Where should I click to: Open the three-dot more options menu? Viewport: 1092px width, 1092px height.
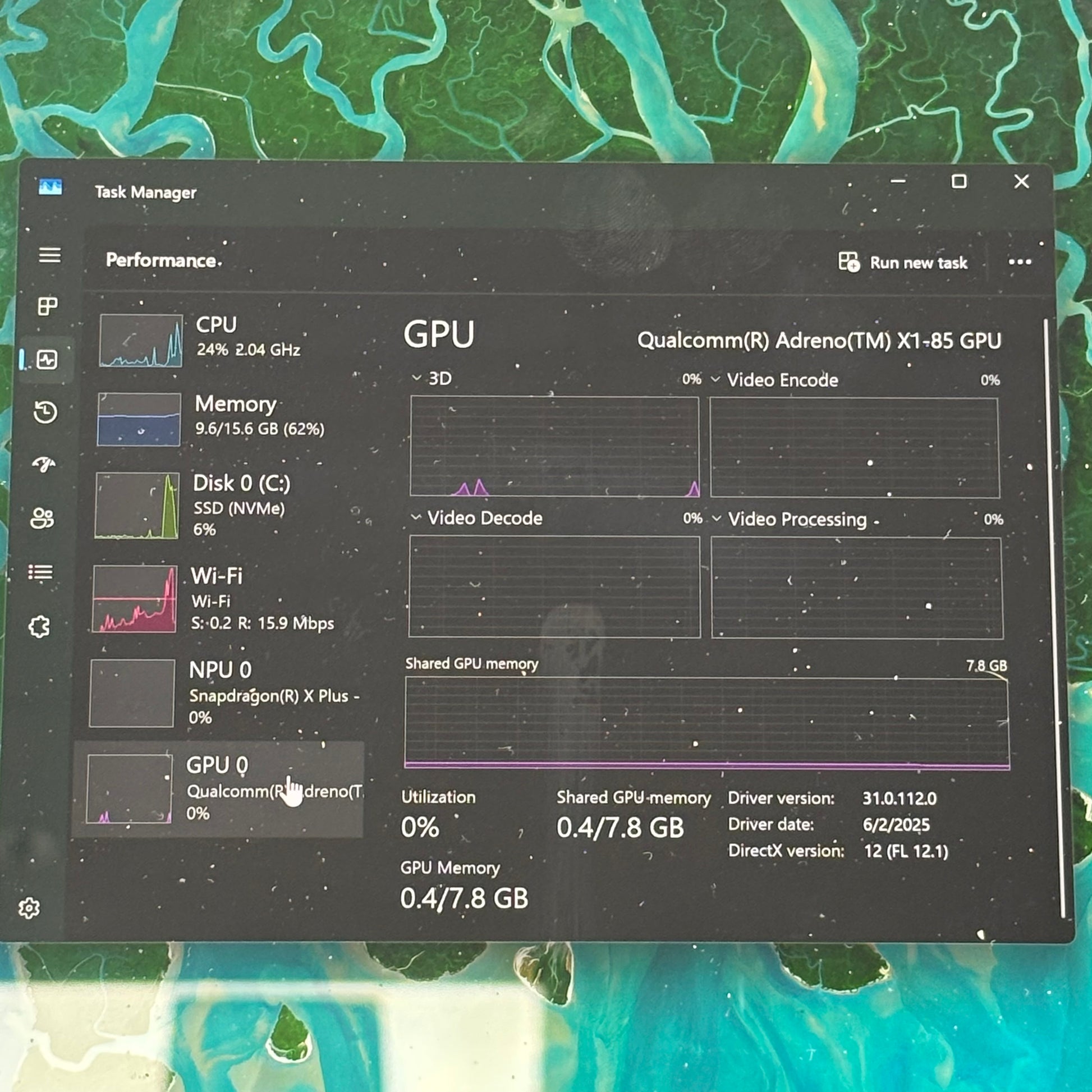coord(1020,261)
